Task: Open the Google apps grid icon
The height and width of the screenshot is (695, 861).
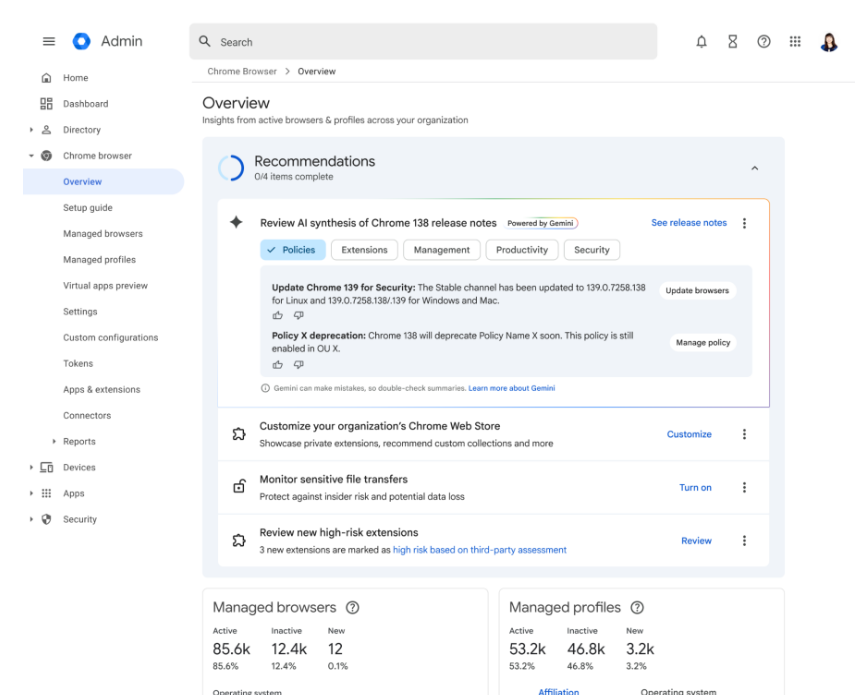Action: (x=795, y=42)
